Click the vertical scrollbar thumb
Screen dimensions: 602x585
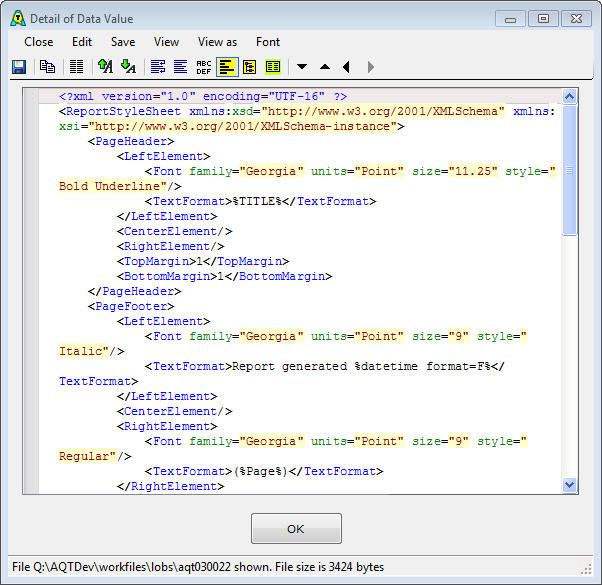tap(569, 170)
